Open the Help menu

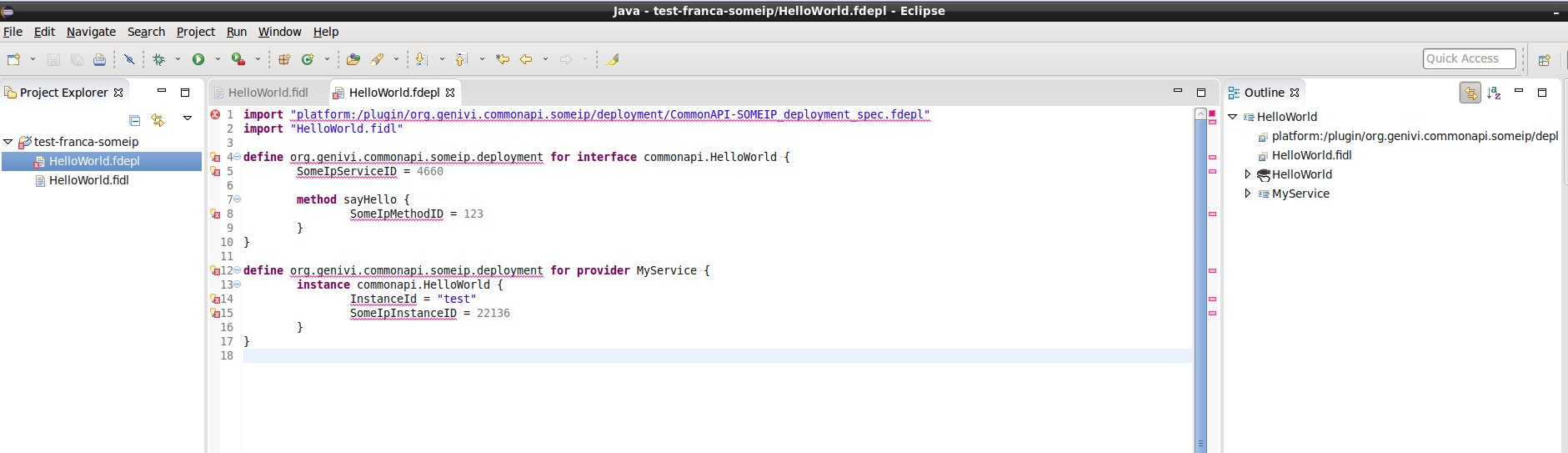[x=326, y=32]
